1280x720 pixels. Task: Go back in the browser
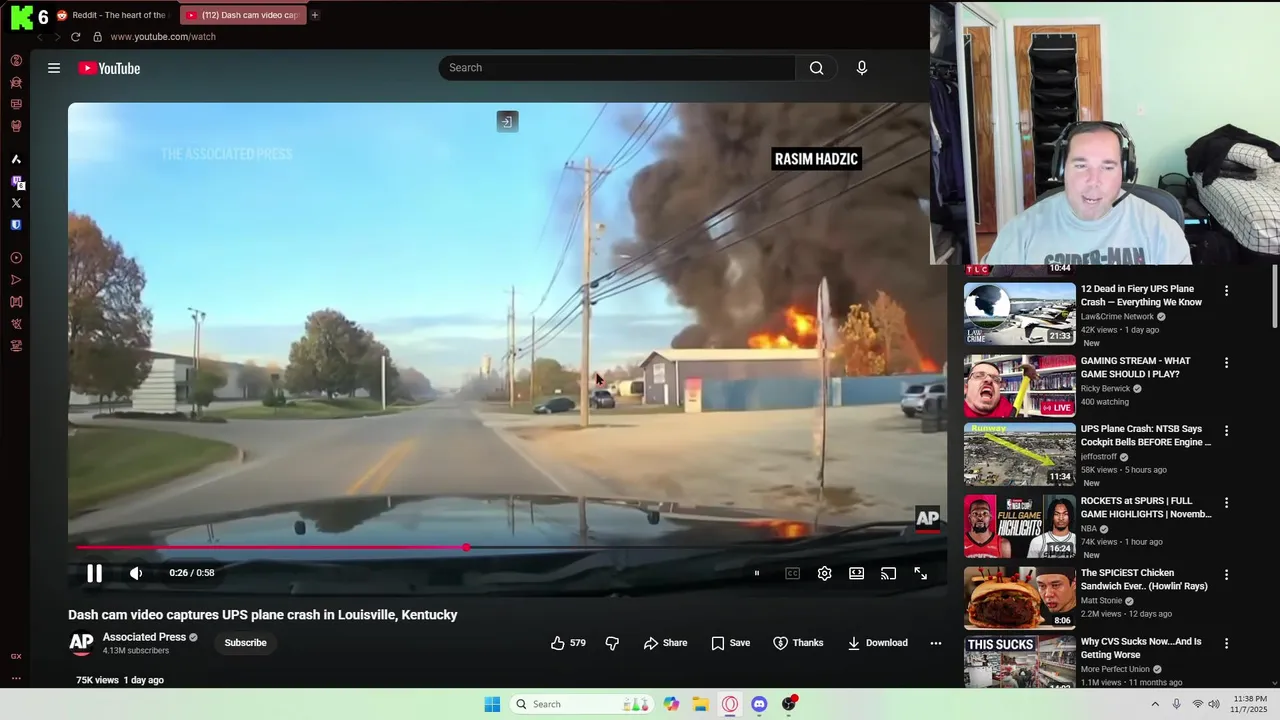pyautogui.click(x=40, y=37)
